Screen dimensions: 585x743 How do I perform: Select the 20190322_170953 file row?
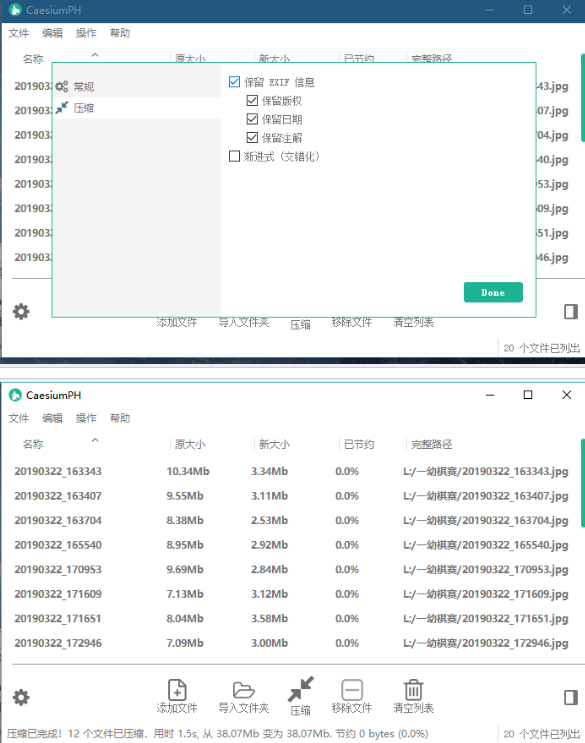291,569
